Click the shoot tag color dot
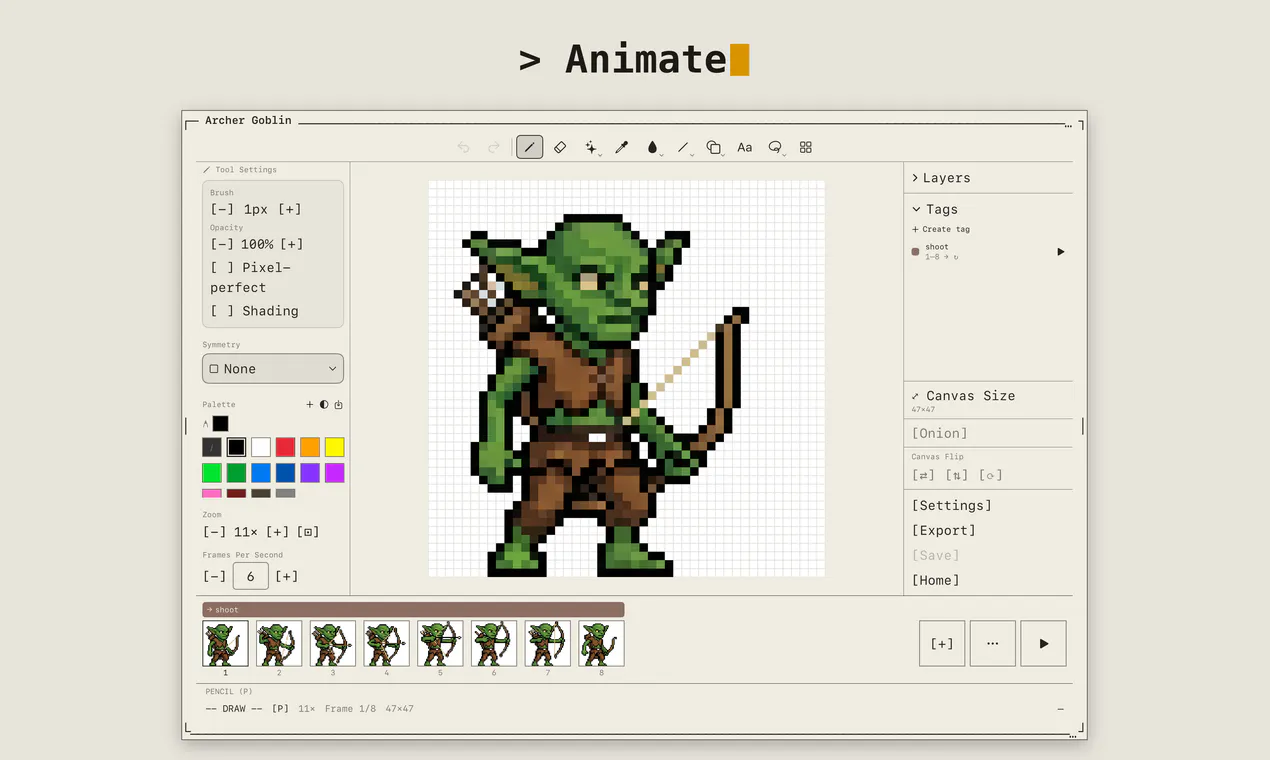This screenshot has height=760, width=1270. (x=915, y=252)
